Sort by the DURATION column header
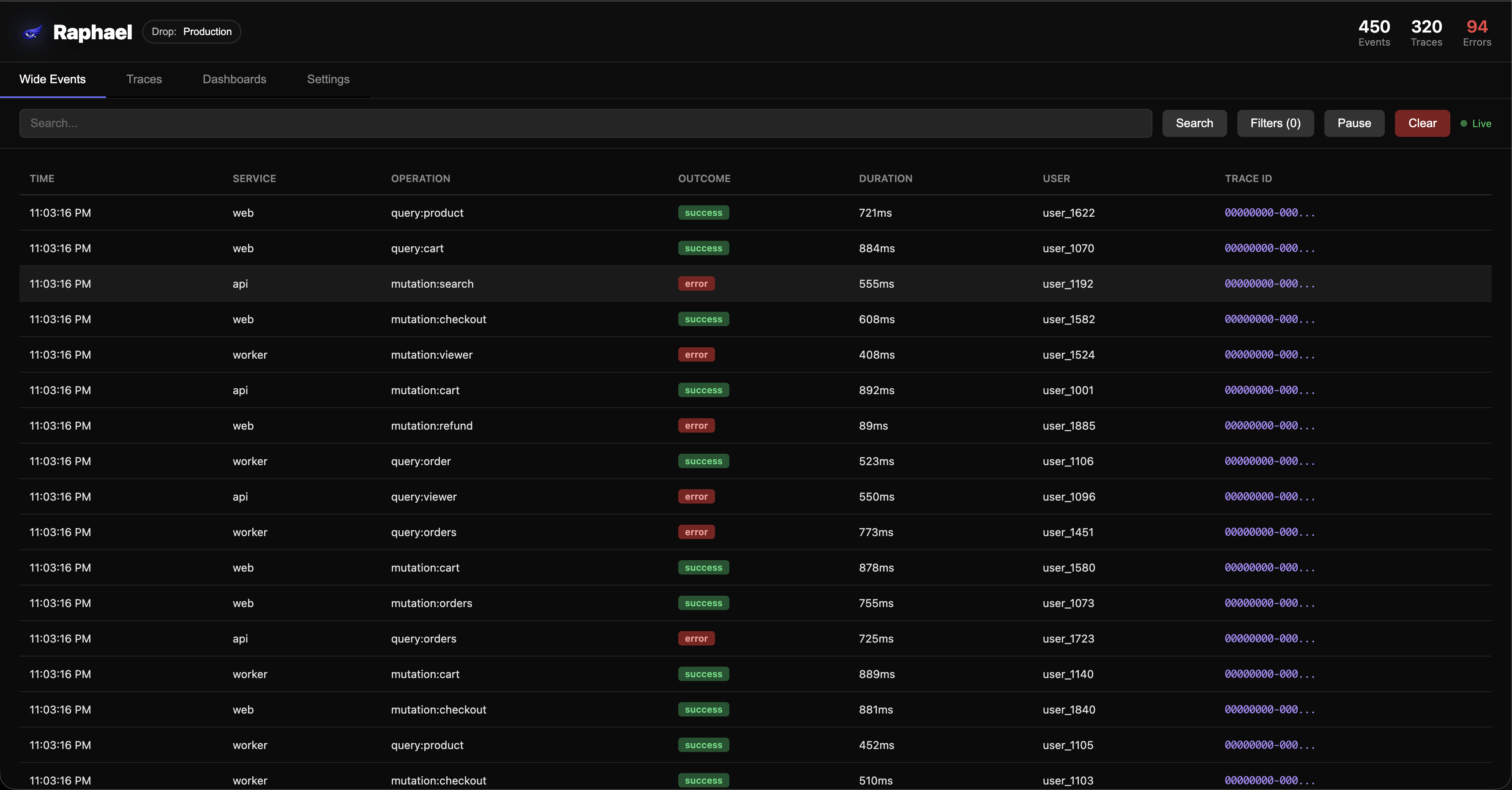Image resolution: width=1512 pixels, height=790 pixels. coord(885,178)
